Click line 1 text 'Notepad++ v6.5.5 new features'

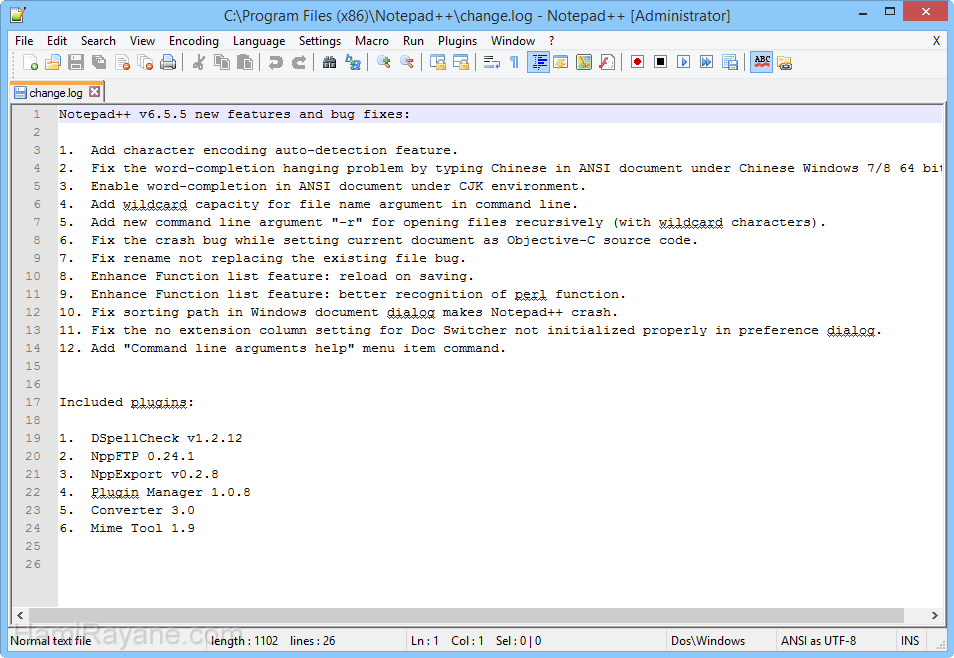click(175, 114)
